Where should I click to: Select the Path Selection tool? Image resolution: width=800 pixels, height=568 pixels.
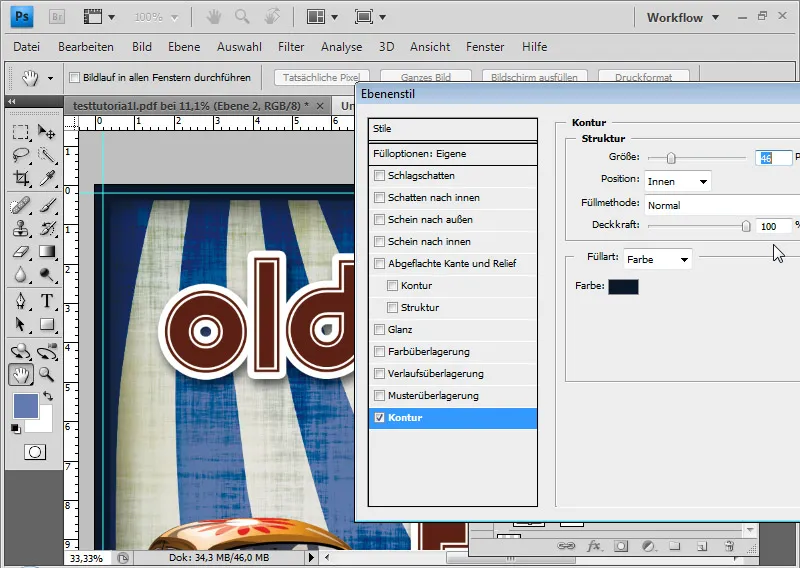pyautogui.click(x=21, y=325)
